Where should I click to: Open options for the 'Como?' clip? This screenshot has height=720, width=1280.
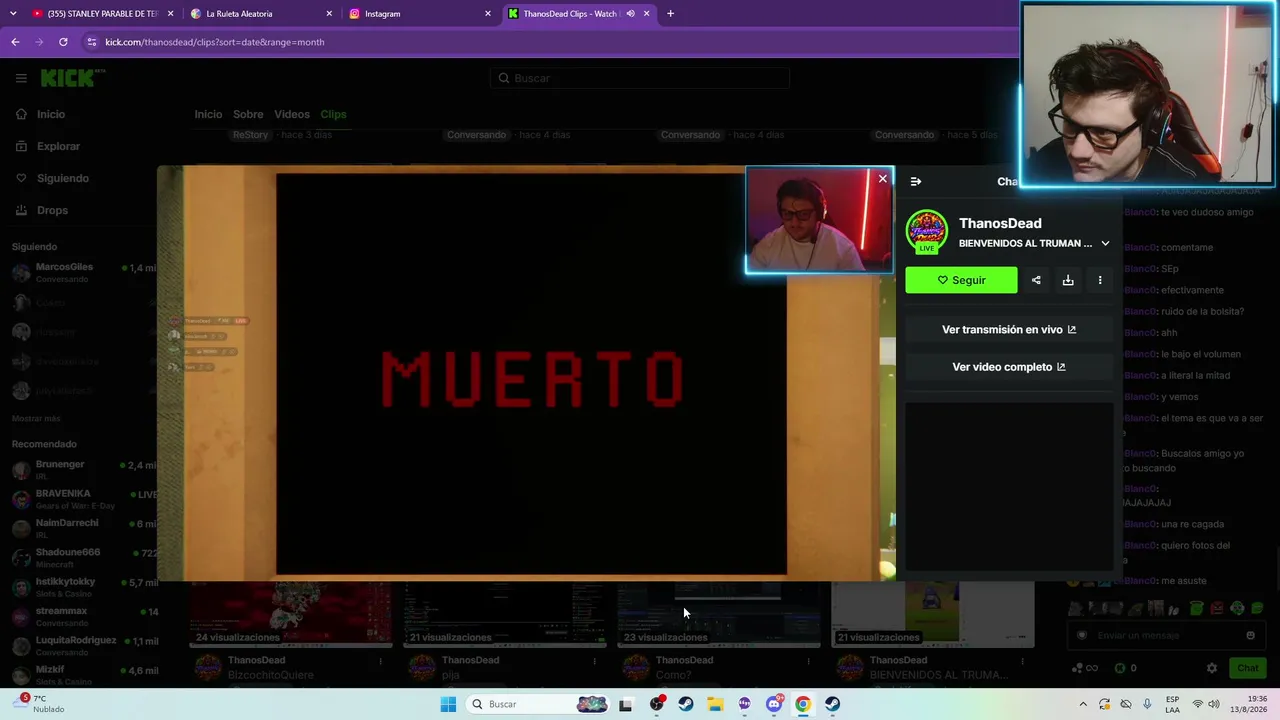[x=808, y=660]
